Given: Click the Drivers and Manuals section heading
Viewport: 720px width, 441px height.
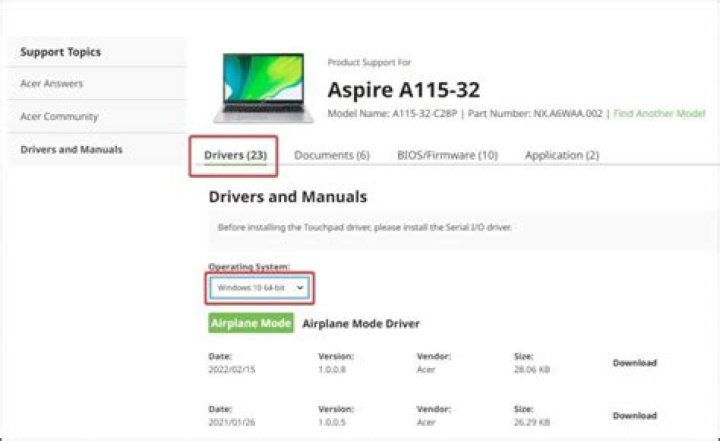Looking at the screenshot, I should 288,197.
